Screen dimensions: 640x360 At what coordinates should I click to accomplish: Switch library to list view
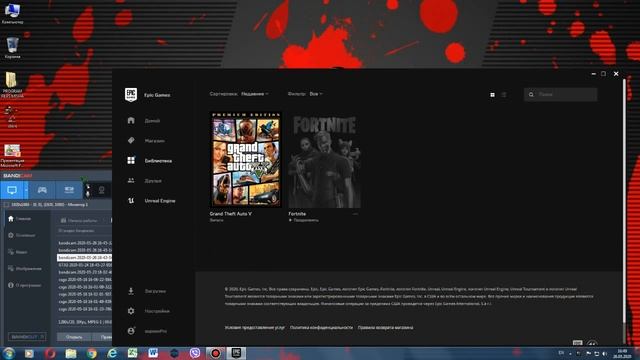pyautogui.click(x=504, y=95)
